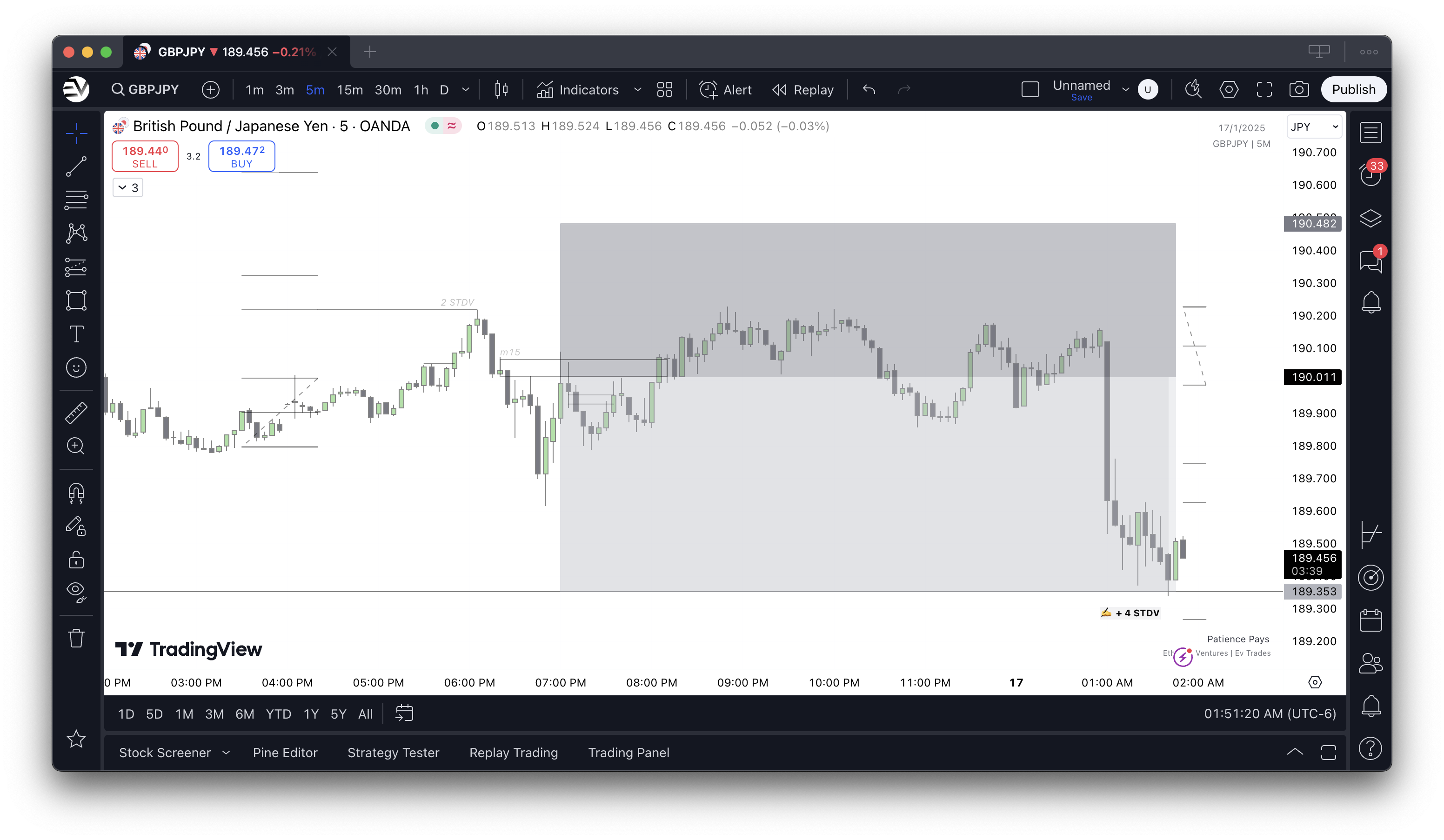Click the BUY 189.472 button
The image size is (1444, 840).
[x=241, y=155]
